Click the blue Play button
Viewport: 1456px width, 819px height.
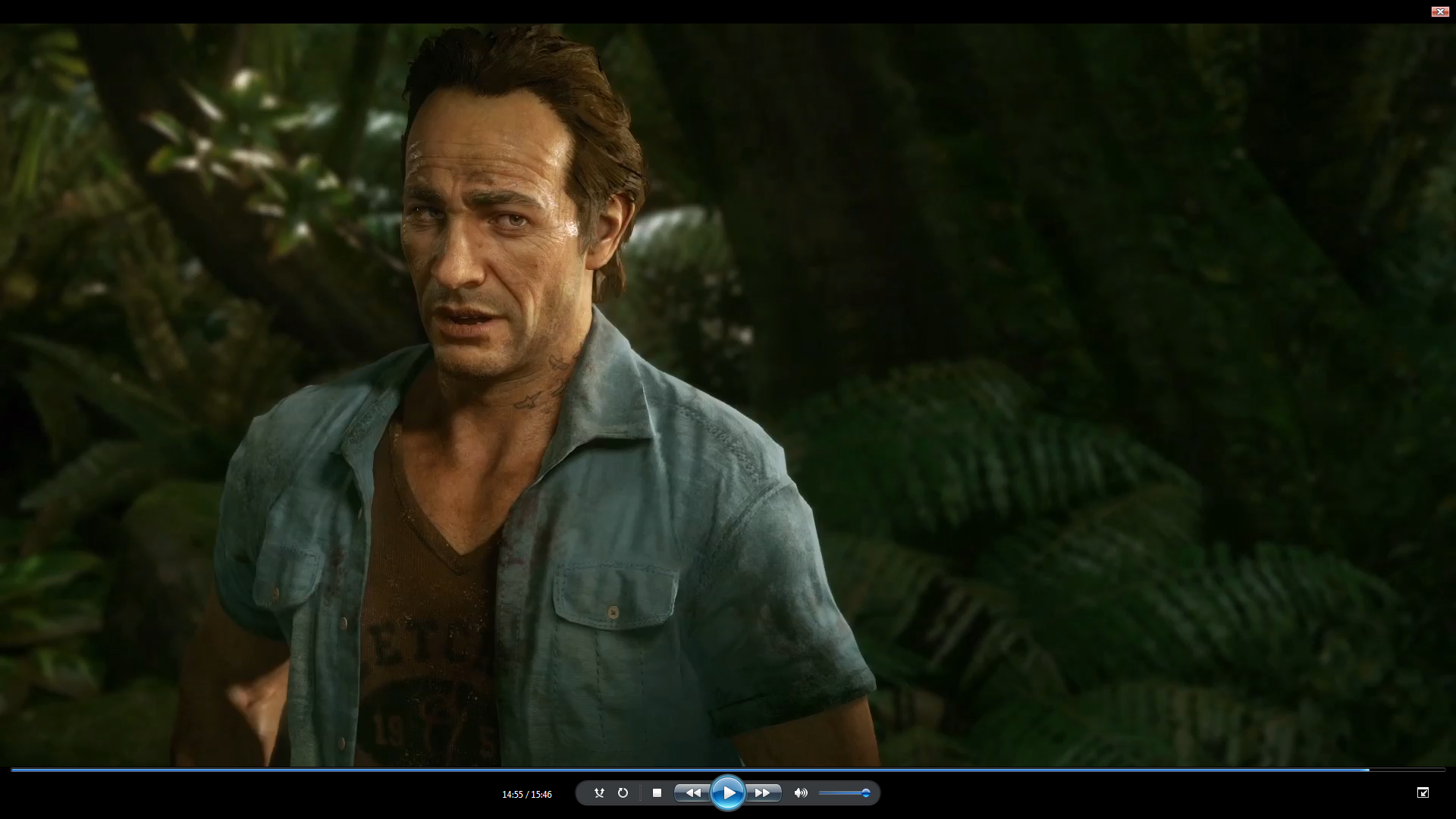coord(728,793)
